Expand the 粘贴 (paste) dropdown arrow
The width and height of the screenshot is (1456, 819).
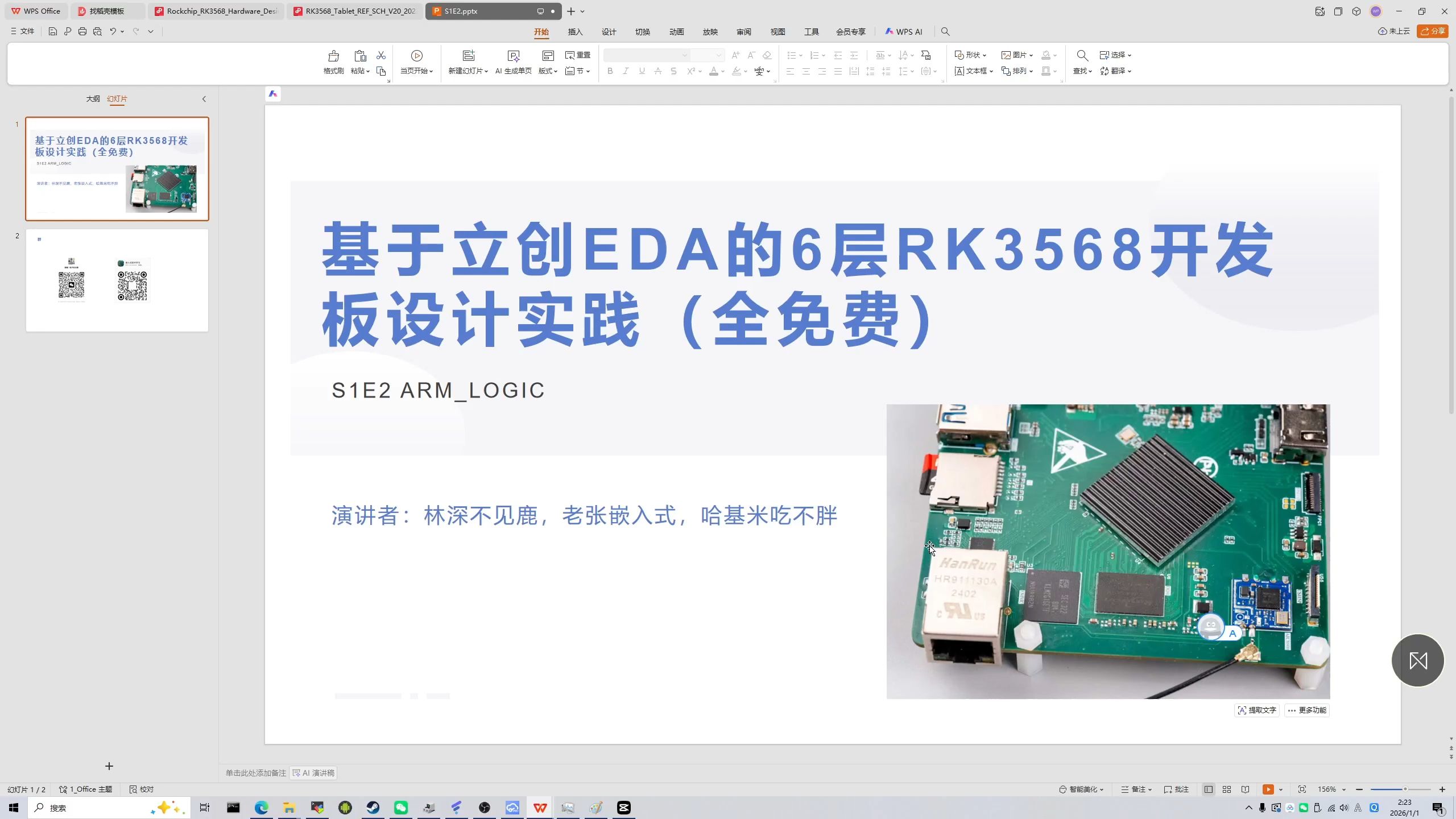coord(367,71)
